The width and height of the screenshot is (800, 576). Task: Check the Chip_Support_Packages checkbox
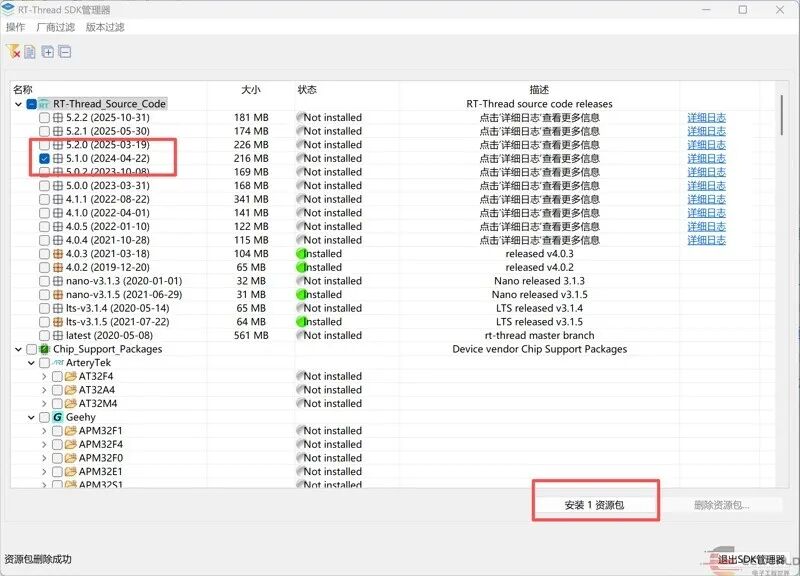[x=32, y=349]
